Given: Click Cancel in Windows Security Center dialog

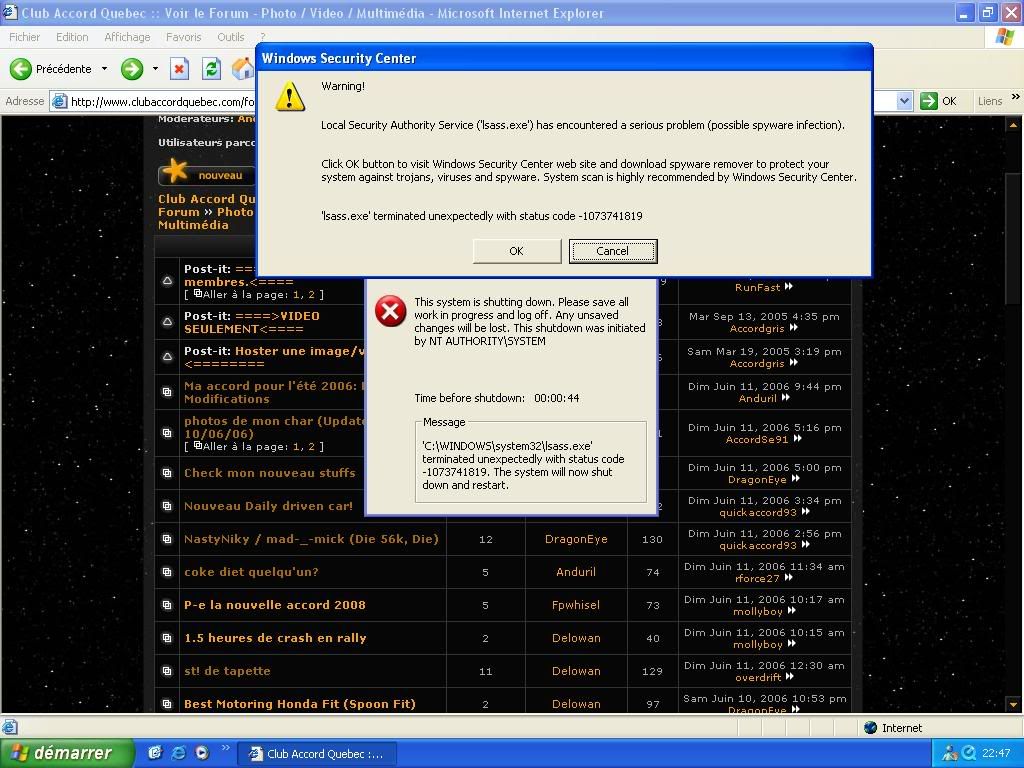Looking at the screenshot, I should click(613, 251).
